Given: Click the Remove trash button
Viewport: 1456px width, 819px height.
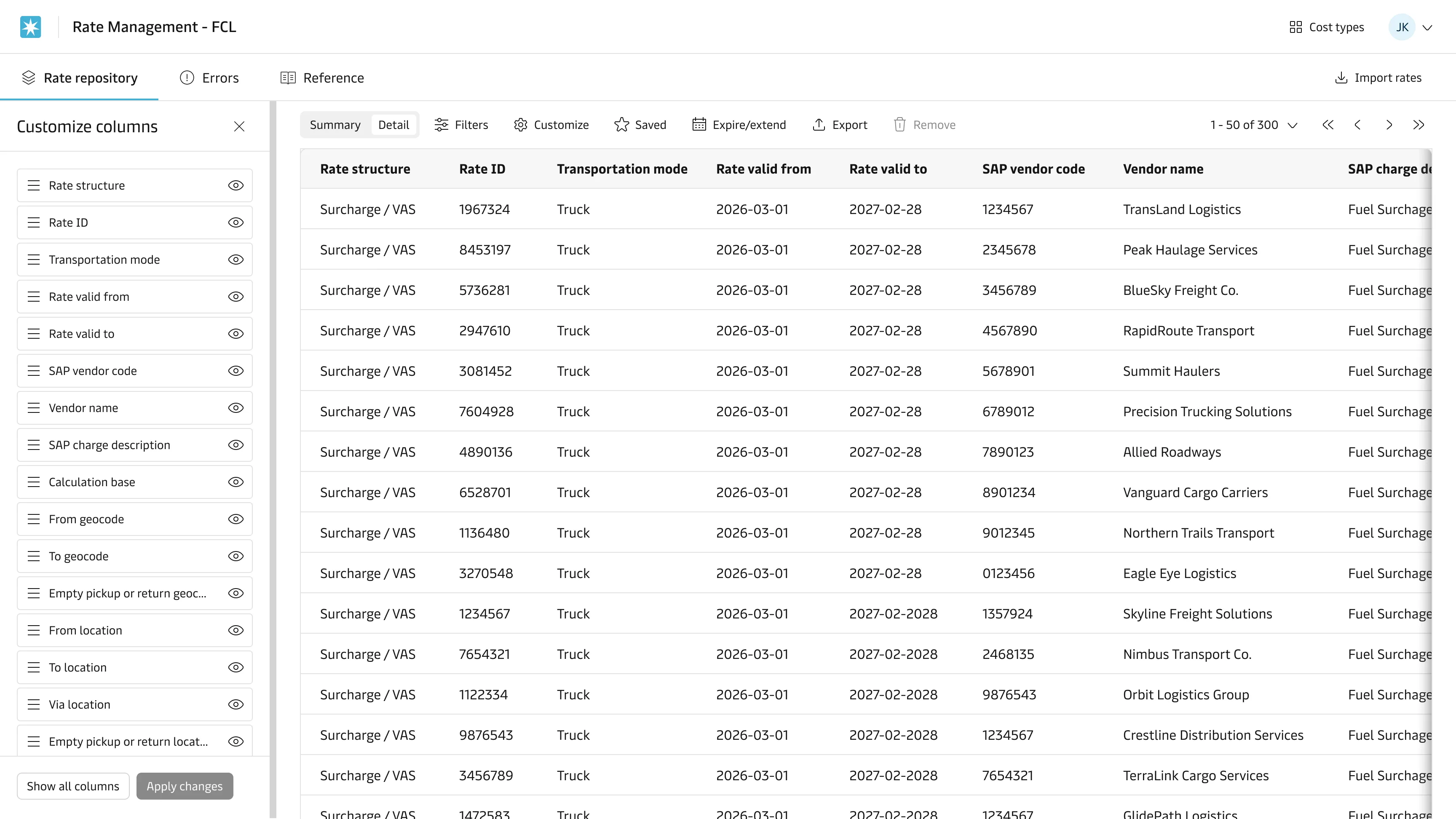Looking at the screenshot, I should coord(925,125).
